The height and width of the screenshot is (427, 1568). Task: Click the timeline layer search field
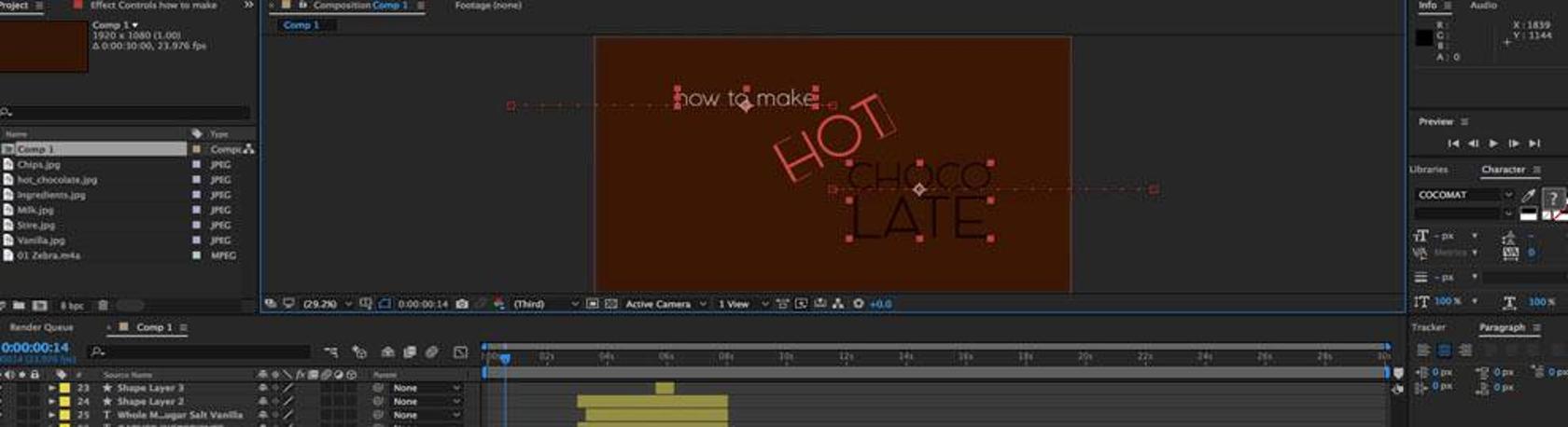coord(199,352)
